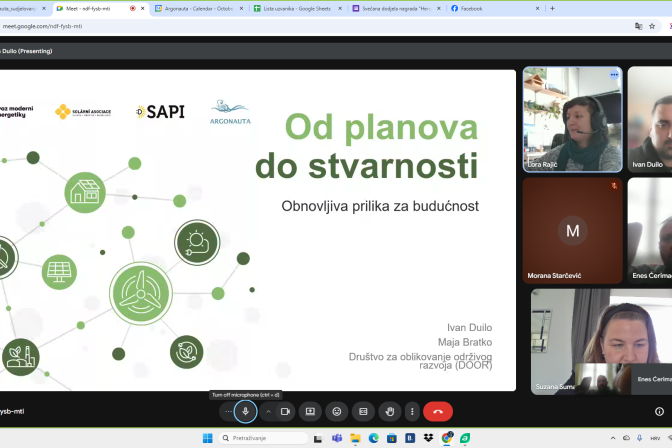Open Dropbox from the taskbar
Screen dimensions: 672x448
click(428, 438)
